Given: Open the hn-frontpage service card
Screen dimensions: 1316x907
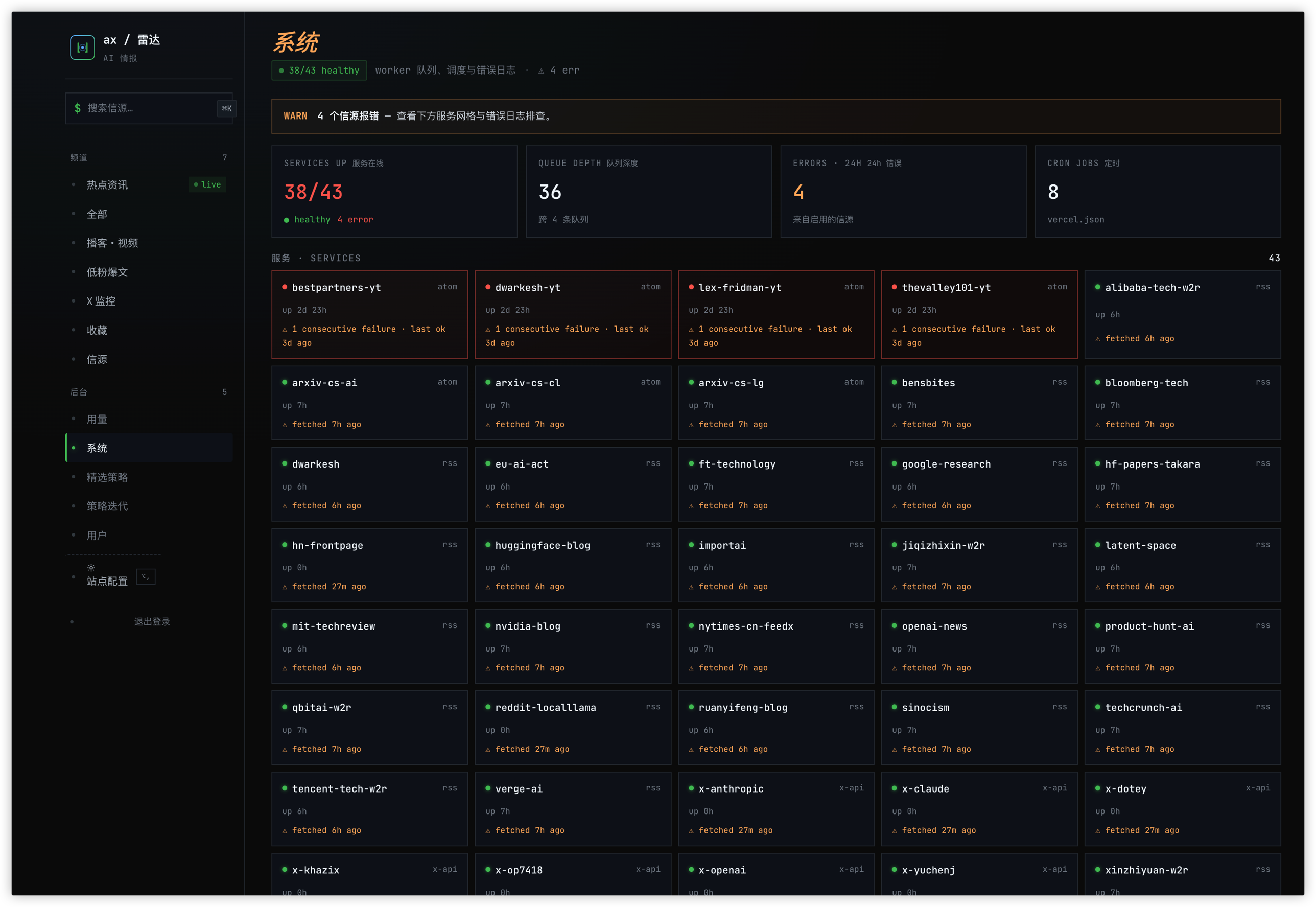Looking at the screenshot, I should click(369, 566).
